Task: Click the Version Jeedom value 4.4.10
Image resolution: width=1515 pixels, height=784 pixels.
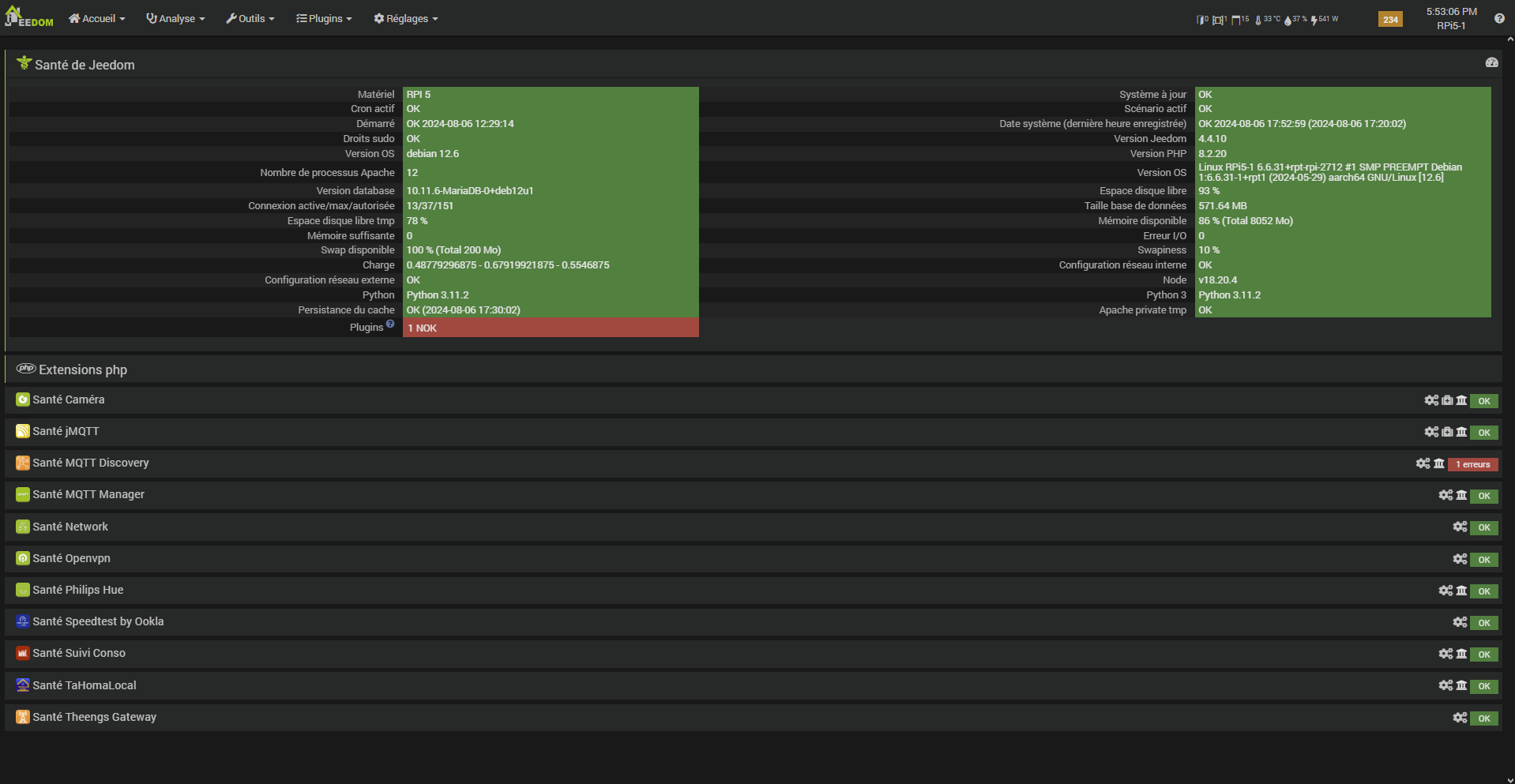Action: point(1212,139)
